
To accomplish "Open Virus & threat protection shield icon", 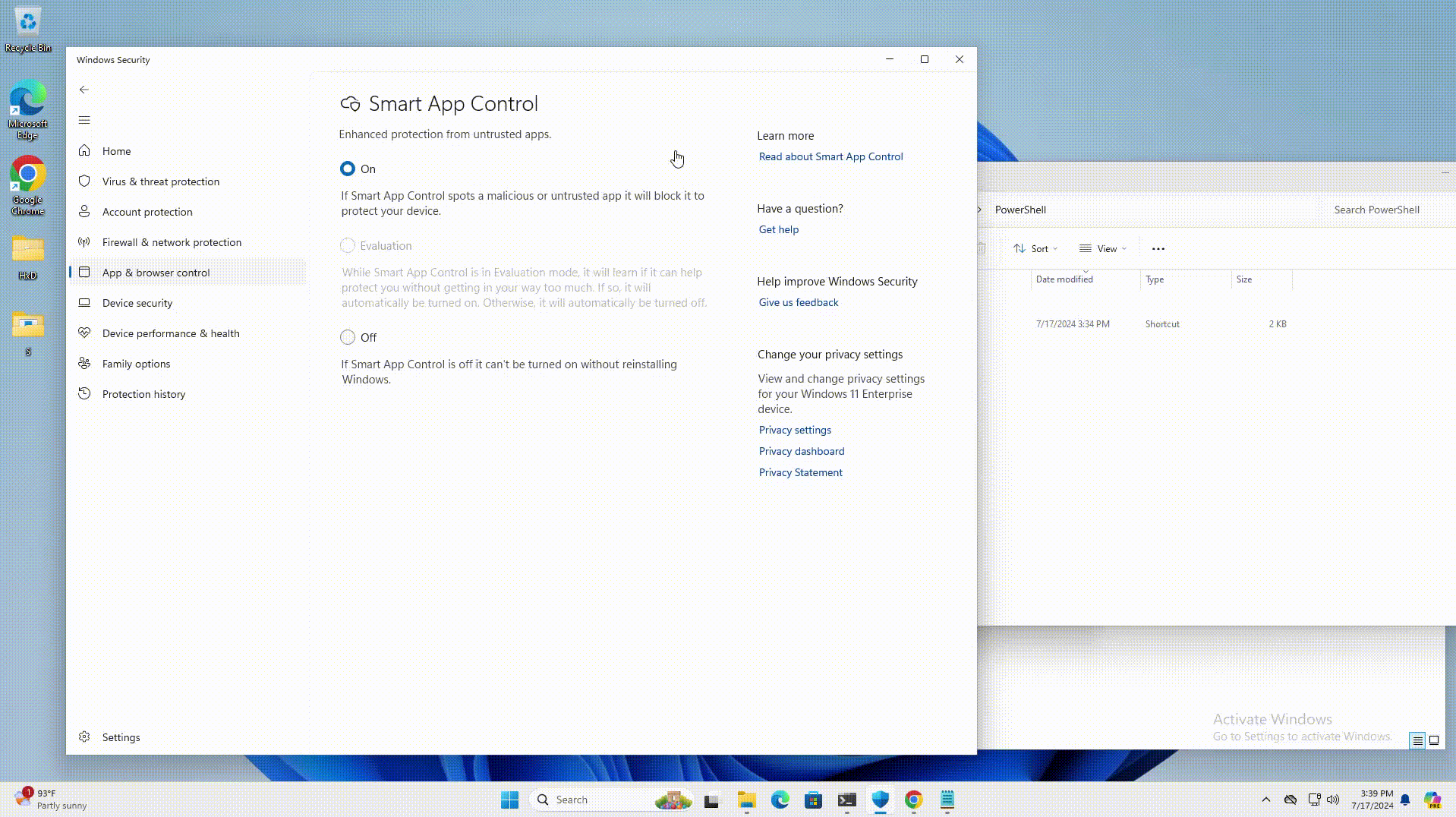I will 84,181.
